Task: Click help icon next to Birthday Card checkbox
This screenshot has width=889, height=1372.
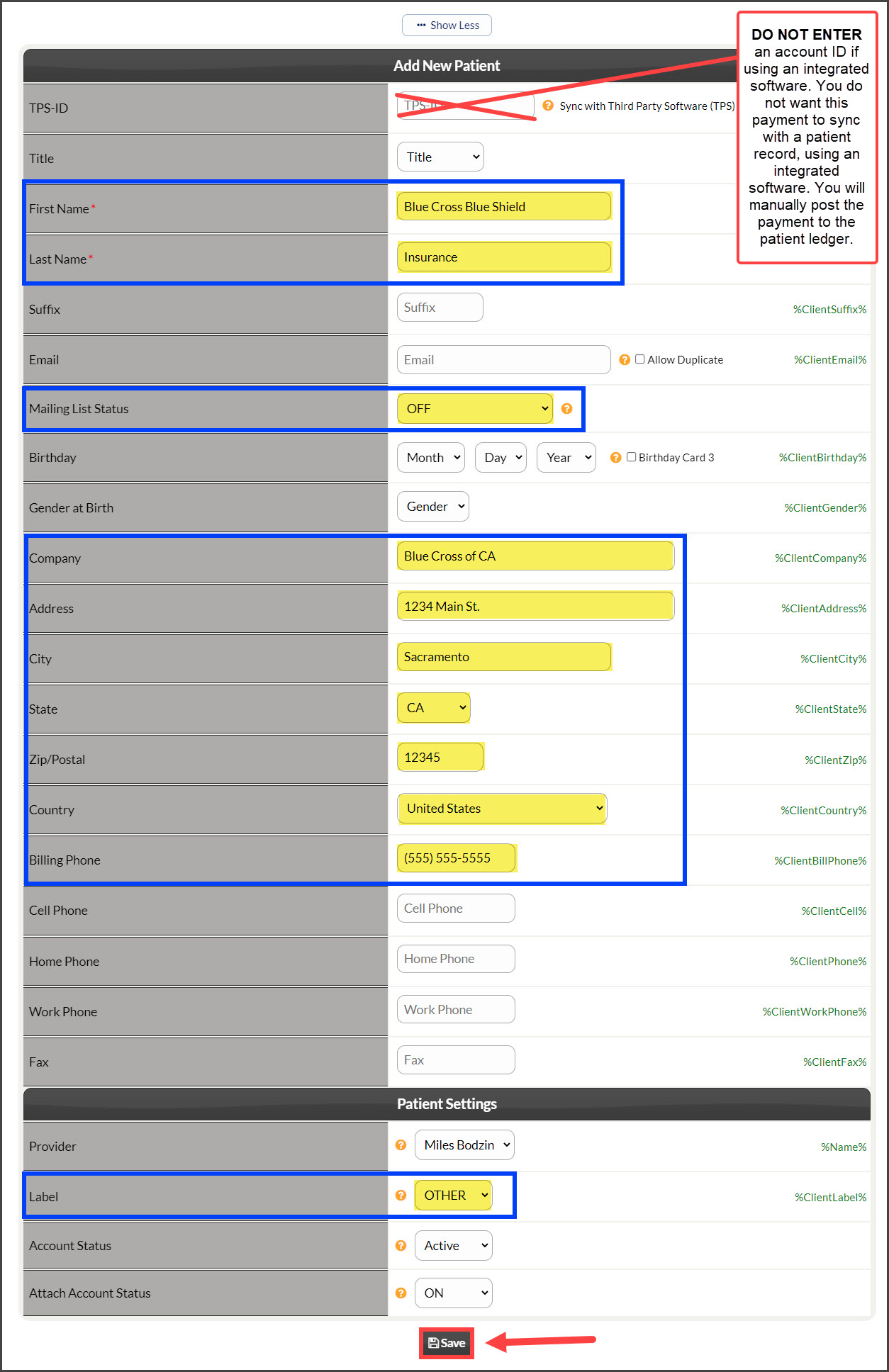Action: click(x=616, y=458)
